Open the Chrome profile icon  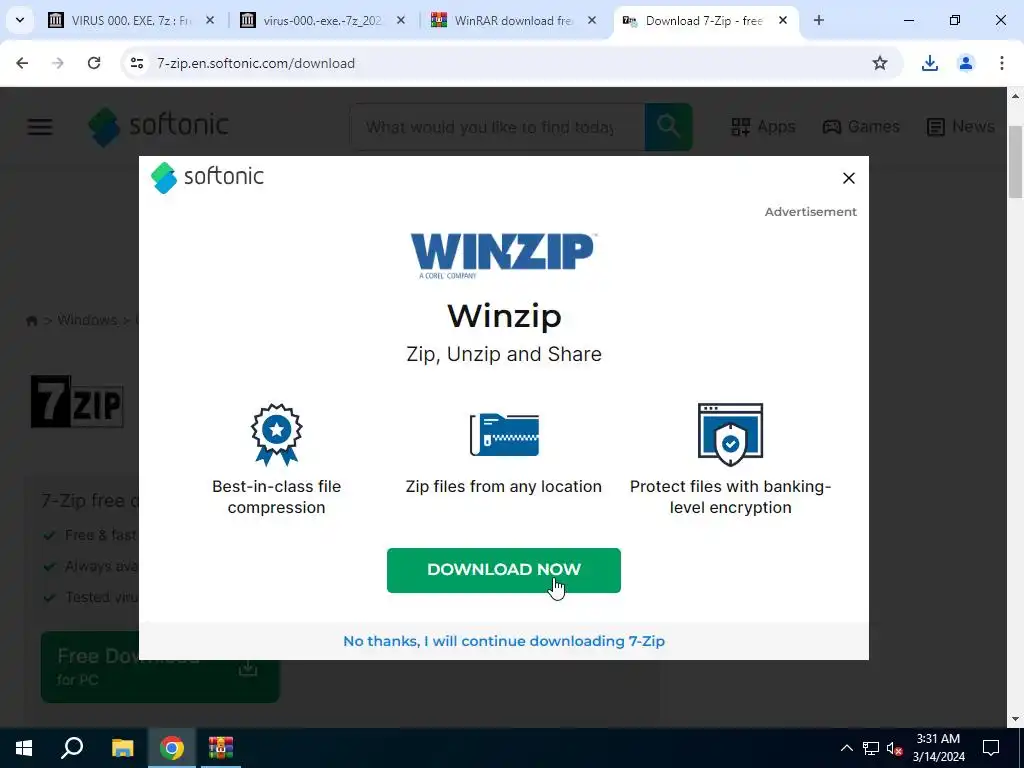point(965,63)
